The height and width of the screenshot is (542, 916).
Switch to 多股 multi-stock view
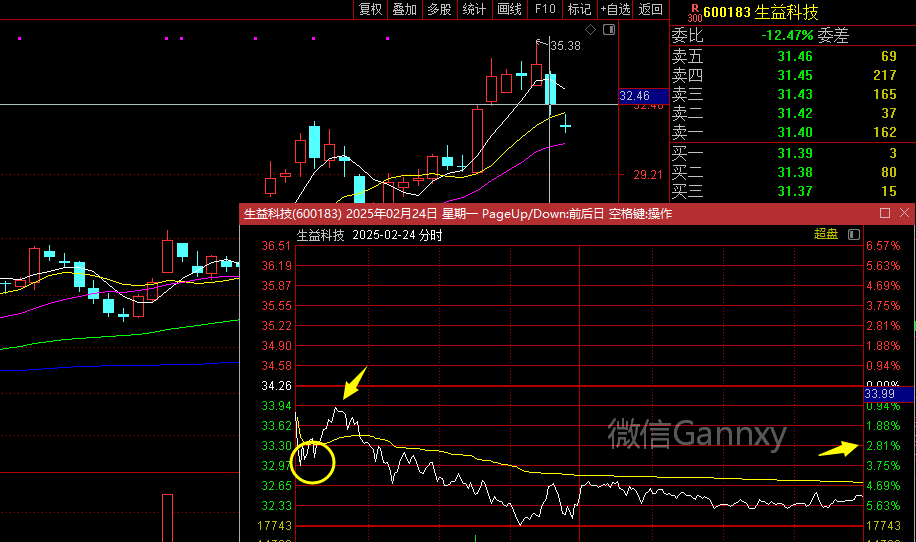pyautogui.click(x=439, y=9)
